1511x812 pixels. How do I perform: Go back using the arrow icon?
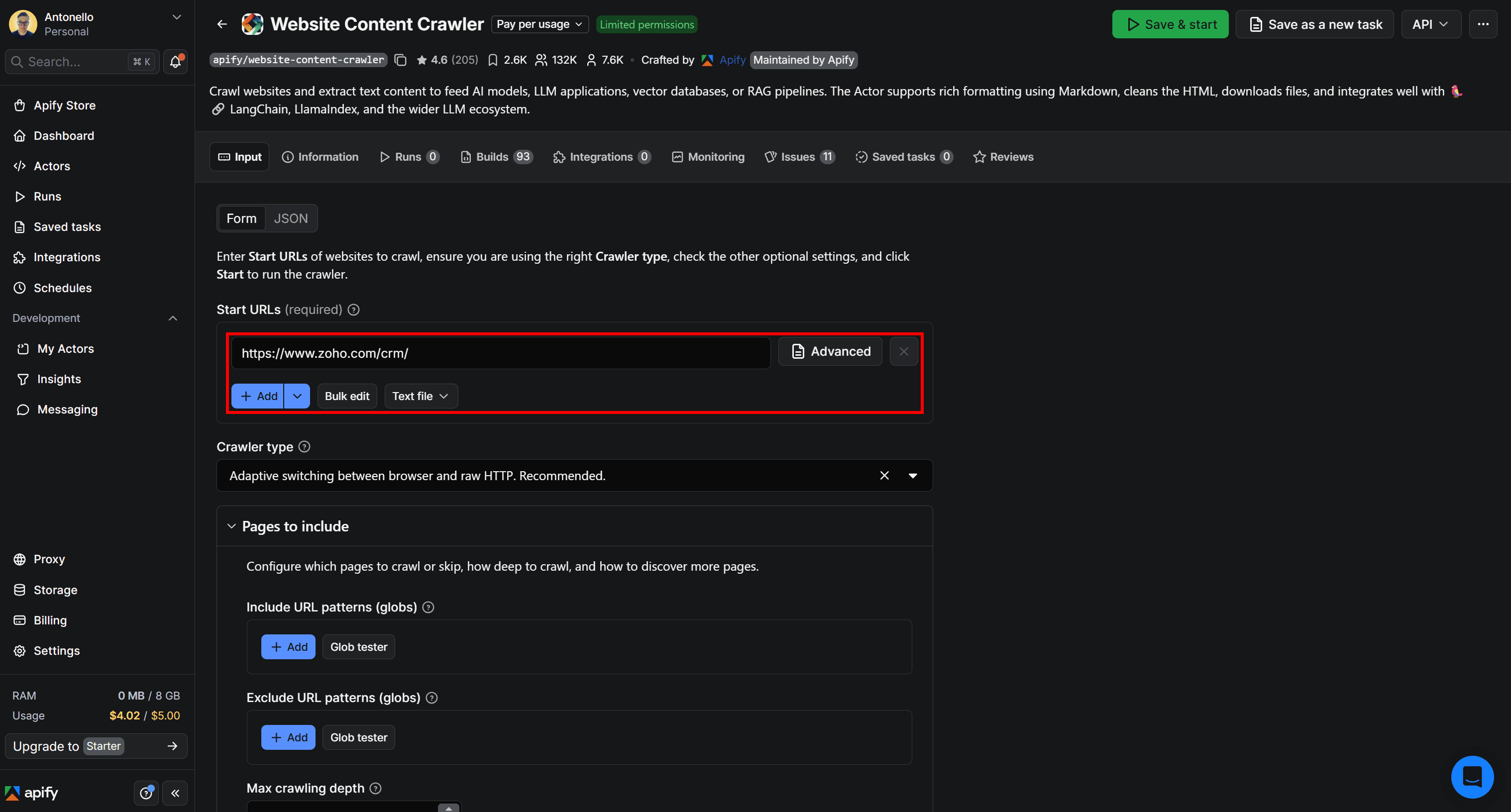pos(222,24)
